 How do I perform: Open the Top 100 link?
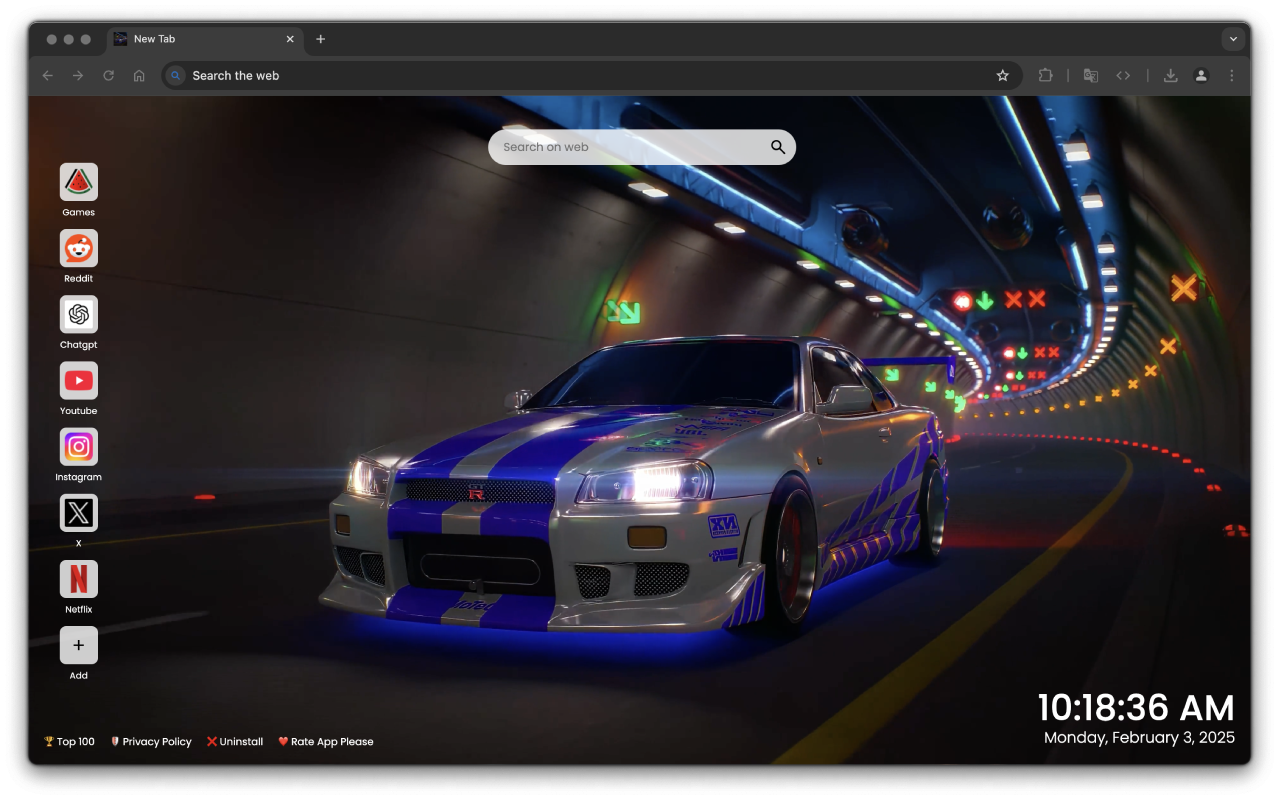tap(69, 742)
